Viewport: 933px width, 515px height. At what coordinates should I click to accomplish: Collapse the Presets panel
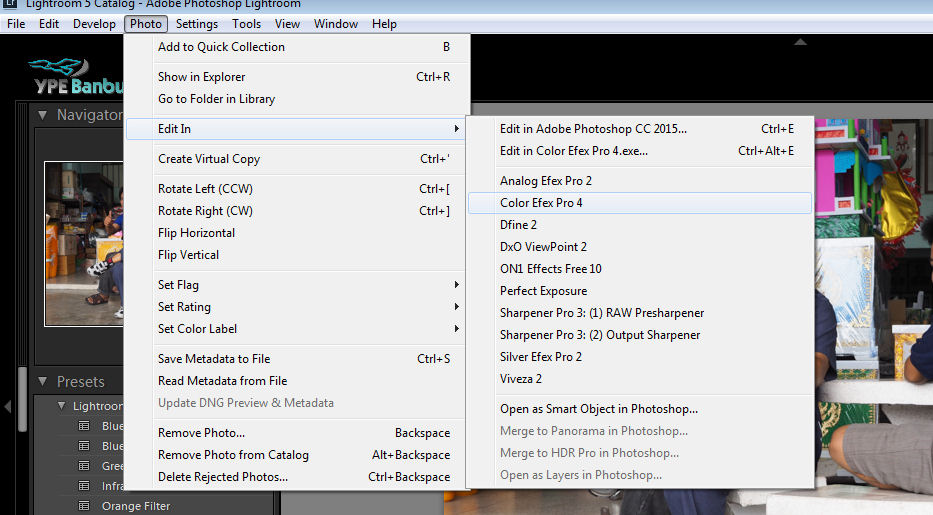[x=43, y=382]
